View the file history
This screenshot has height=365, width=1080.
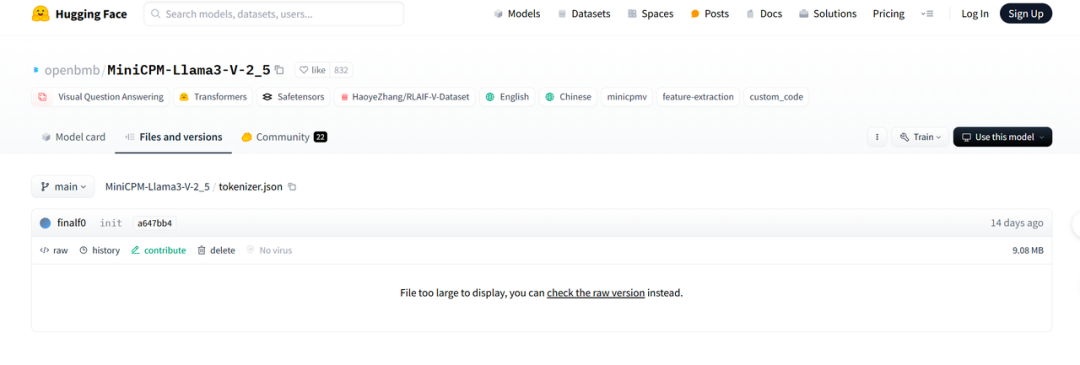click(x=99, y=251)
